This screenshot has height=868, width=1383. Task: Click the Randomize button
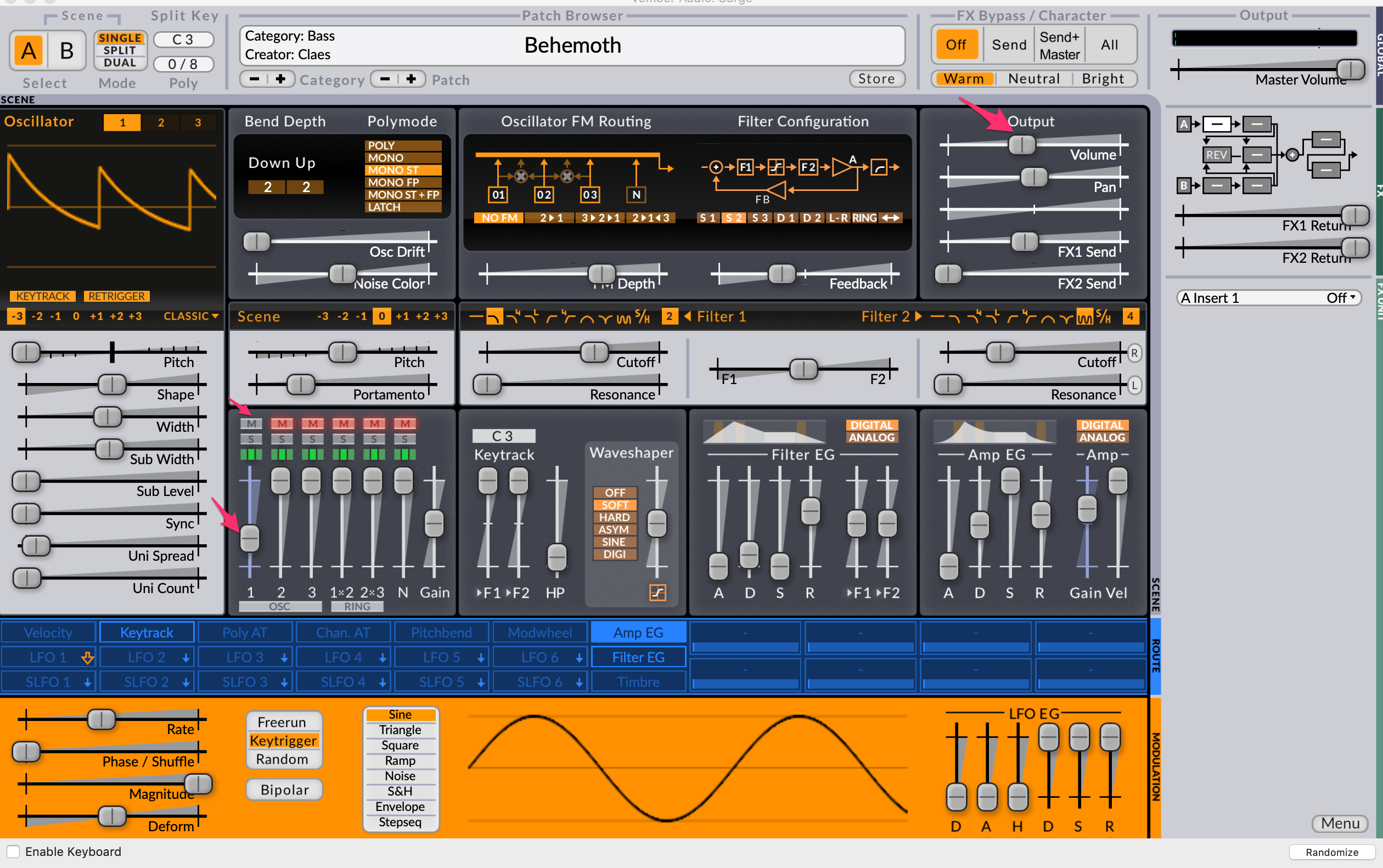[x=1332, y=852]
